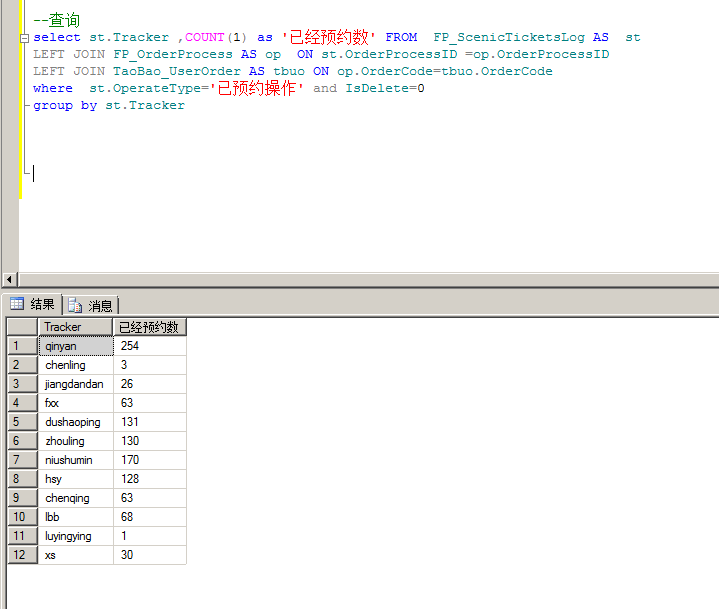This screenshot has width=719, height=609.
Task: Select row header 2 in results
Action: [x=22, y=365]
